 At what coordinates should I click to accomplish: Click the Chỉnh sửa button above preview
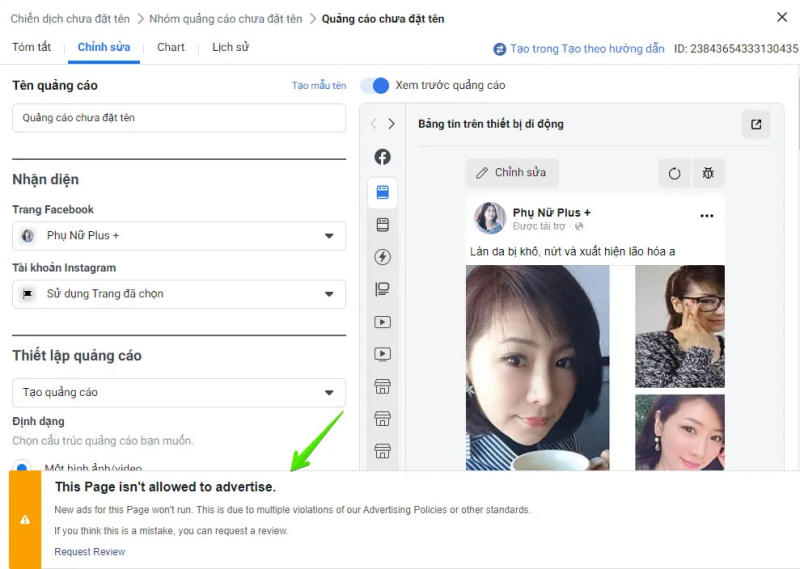click(511, 173)
